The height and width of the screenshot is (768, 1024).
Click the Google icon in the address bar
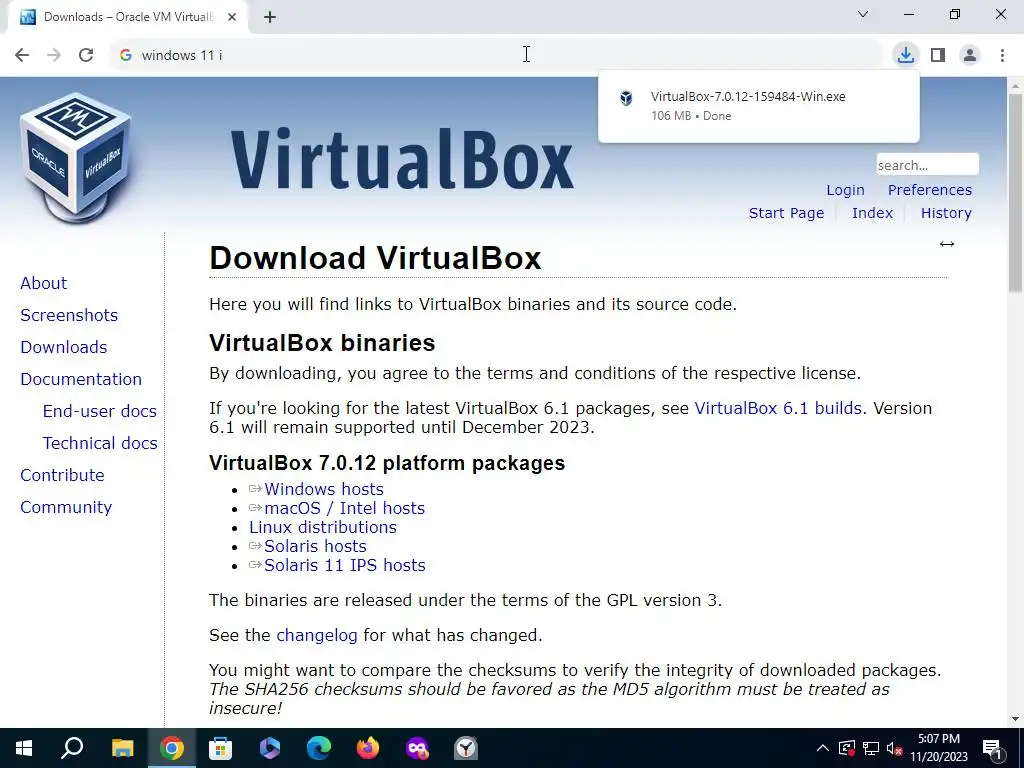[126, 55]
